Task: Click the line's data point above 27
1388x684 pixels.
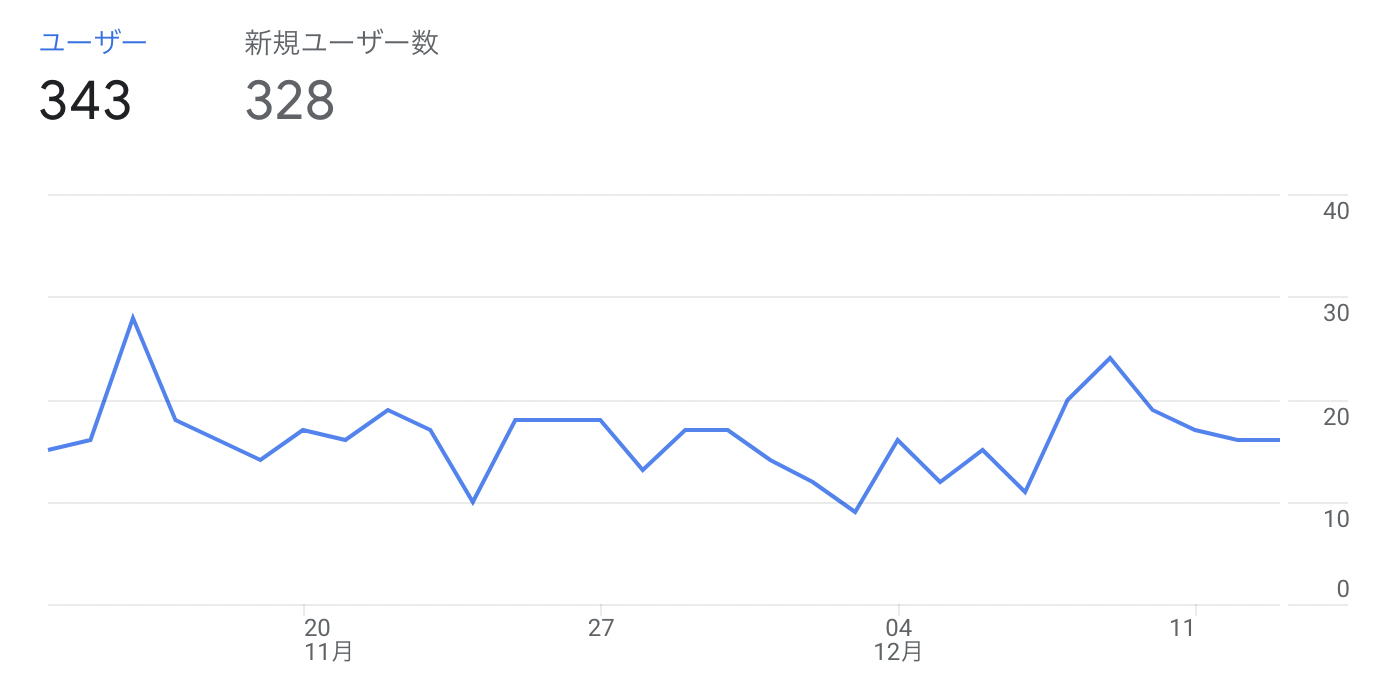Action: [x=600, y=420]
